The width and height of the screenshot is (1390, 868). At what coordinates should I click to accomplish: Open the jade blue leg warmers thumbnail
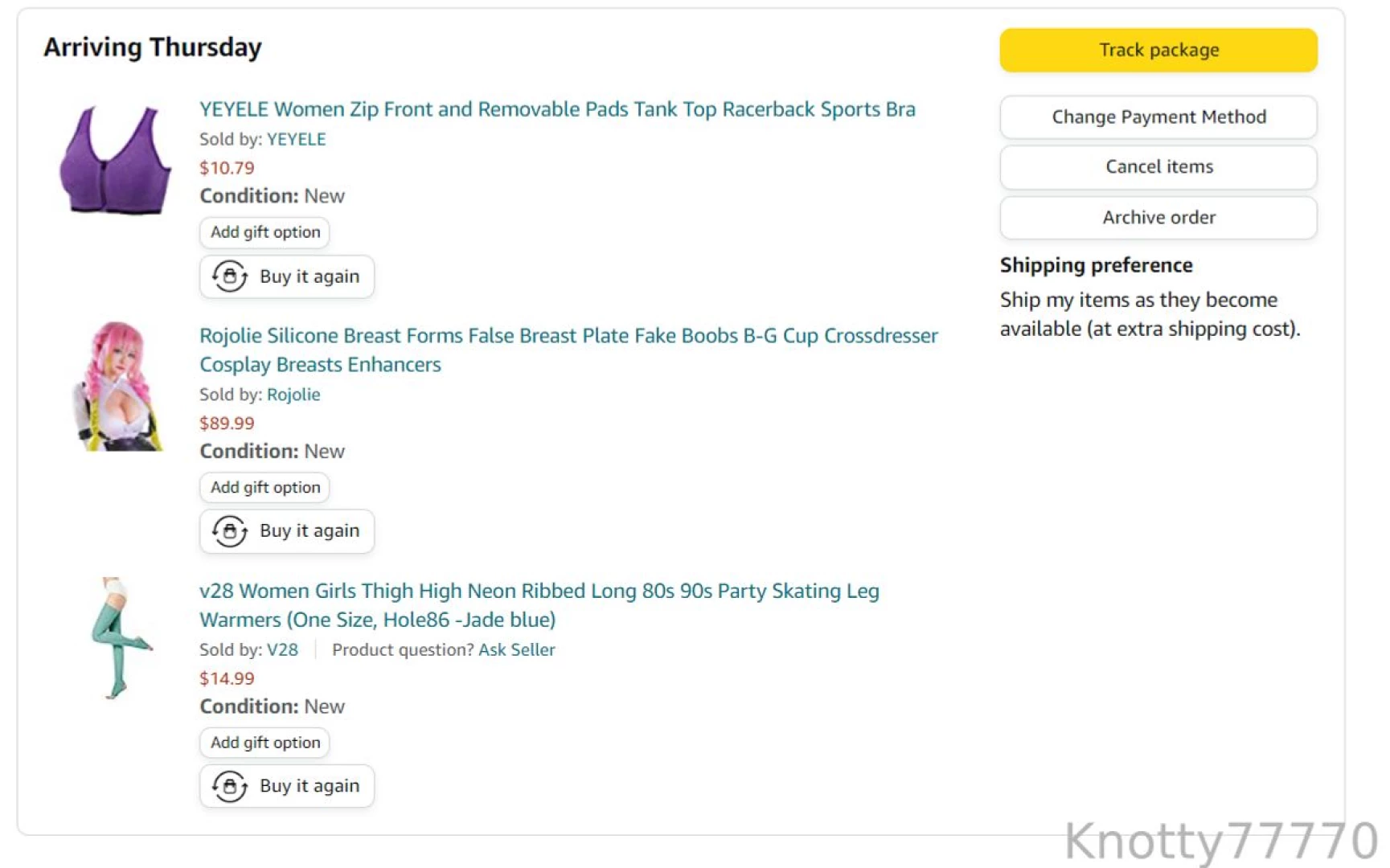point(121,638)
